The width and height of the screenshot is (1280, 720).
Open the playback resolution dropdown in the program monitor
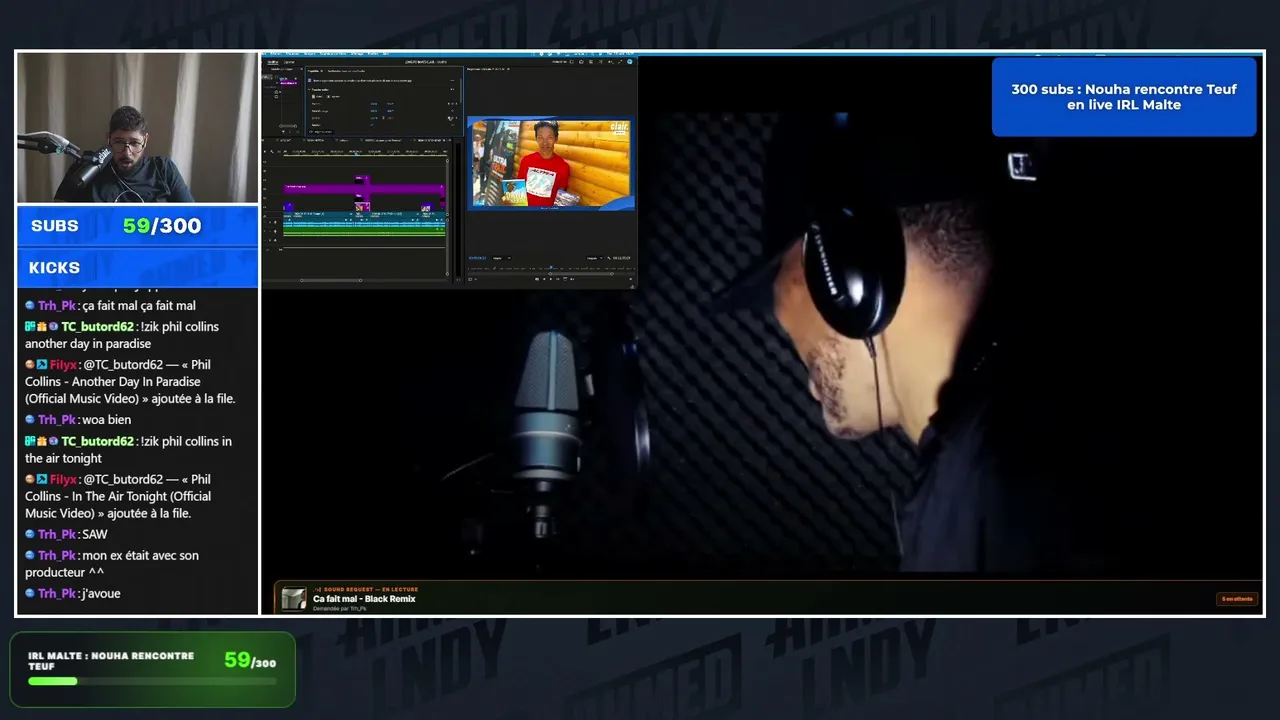click(x=594, y=258)
